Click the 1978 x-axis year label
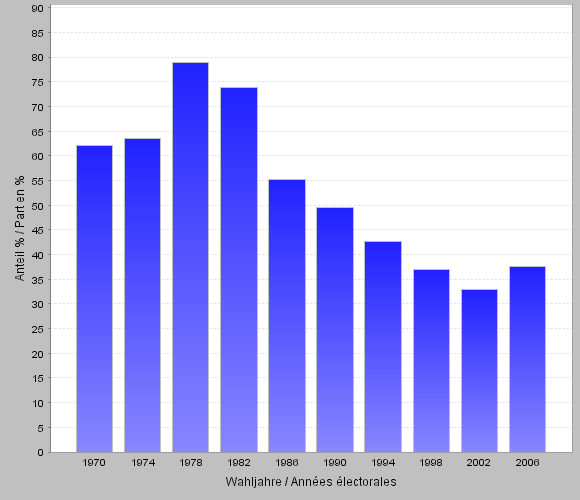Image resolution: width=580 pixels, height=500 pixels. click(191, 463)
